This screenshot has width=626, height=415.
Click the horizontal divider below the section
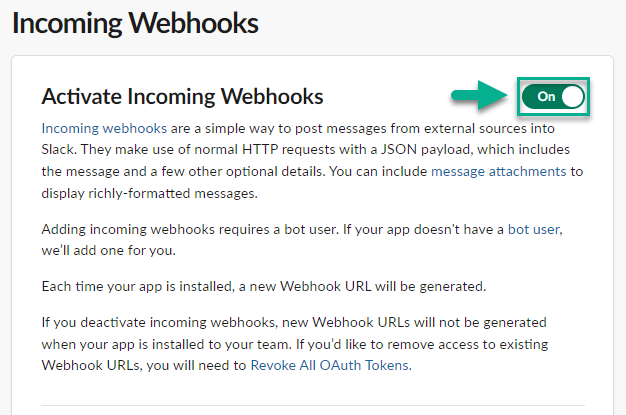313,405
